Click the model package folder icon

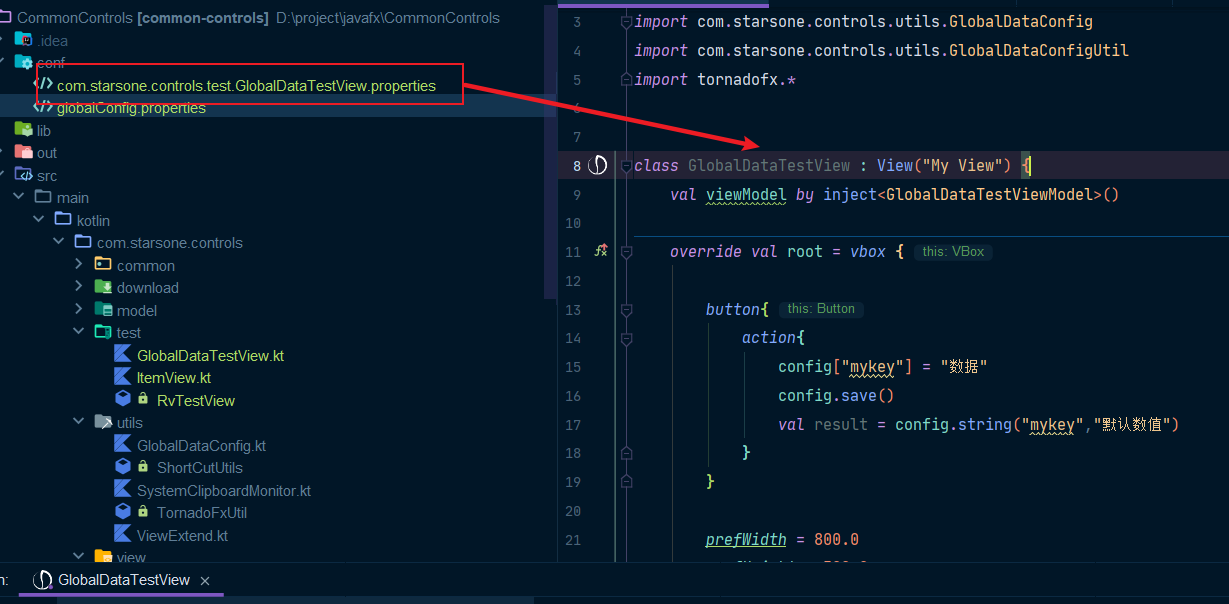coord(103,310)
